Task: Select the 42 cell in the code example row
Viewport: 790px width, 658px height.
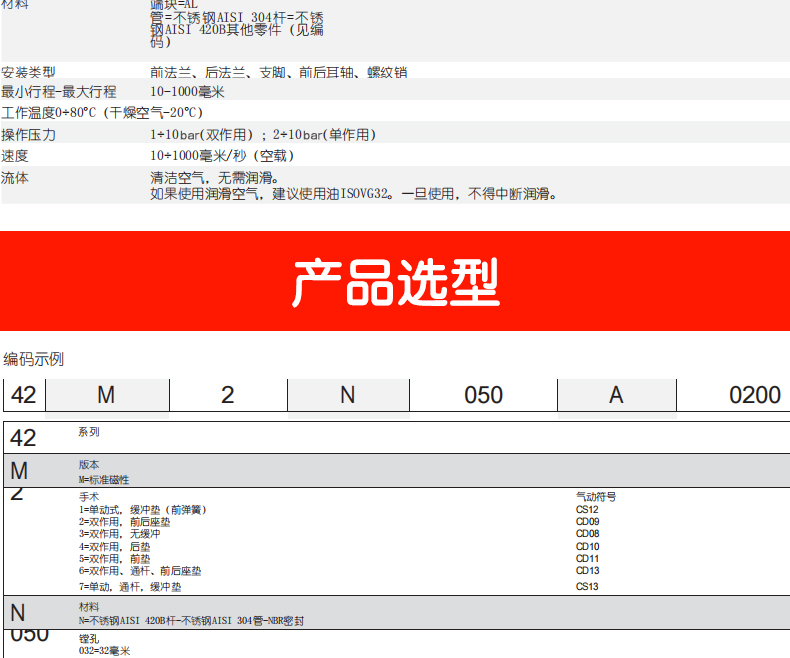Action: tap(23, 395)
